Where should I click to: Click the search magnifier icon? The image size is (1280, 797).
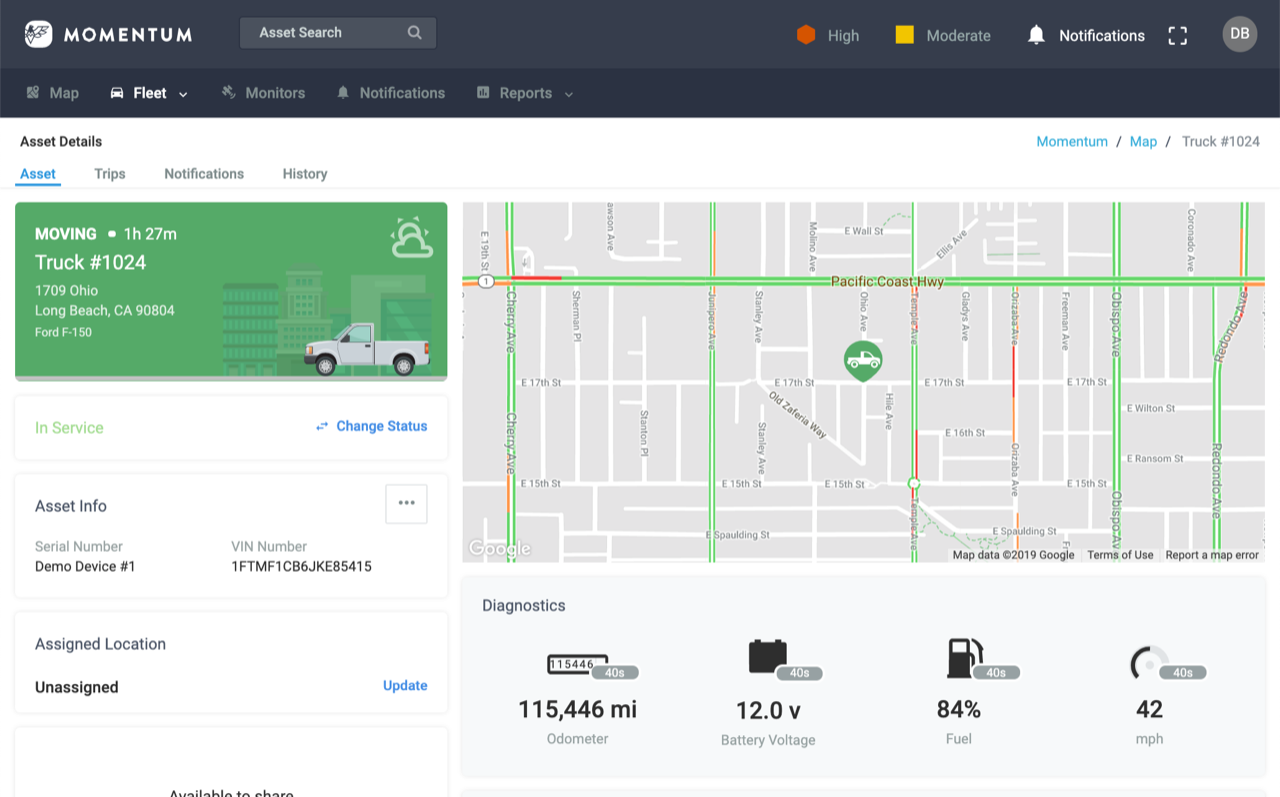[x=415, y=33]
